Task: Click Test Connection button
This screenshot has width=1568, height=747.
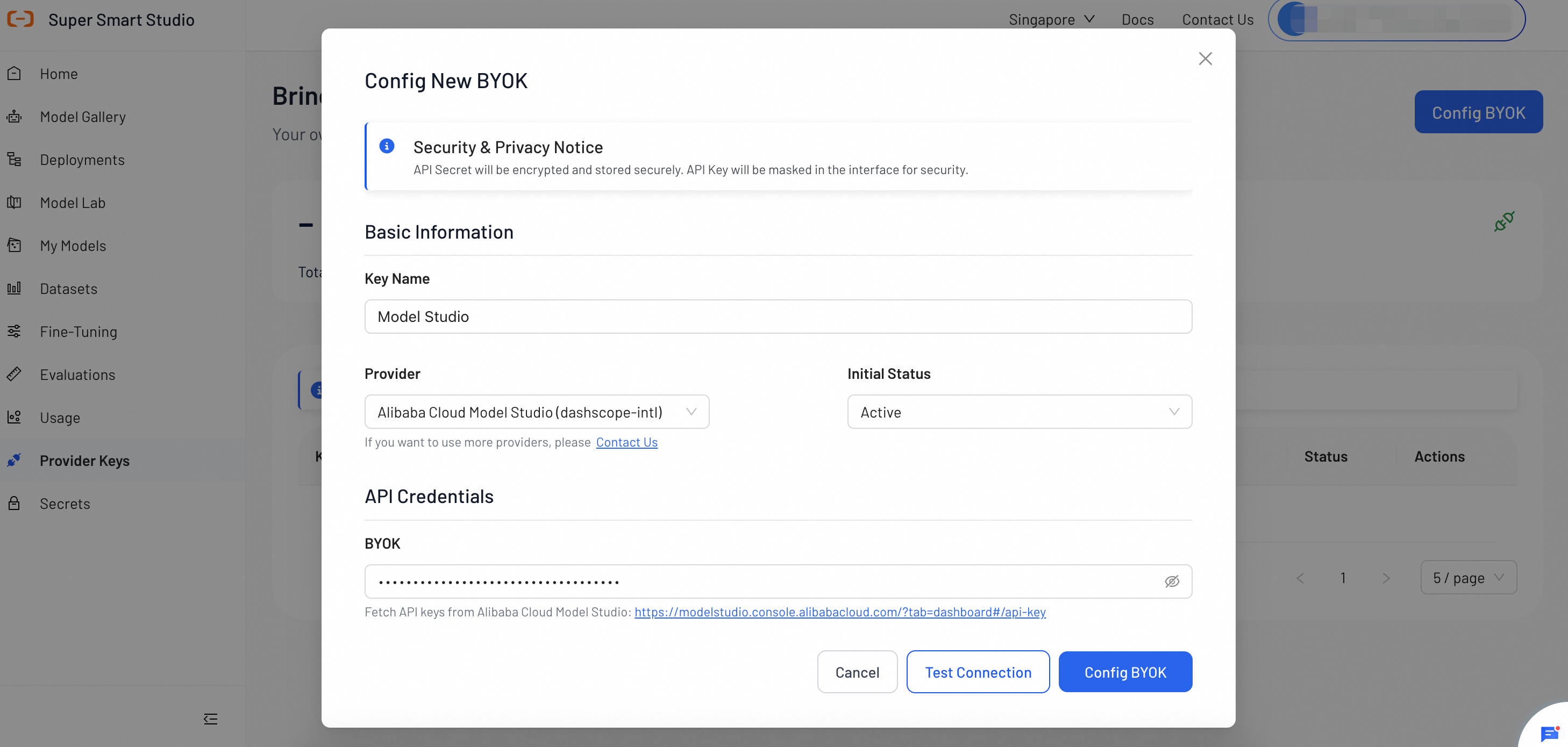Action: pos(978,672)
